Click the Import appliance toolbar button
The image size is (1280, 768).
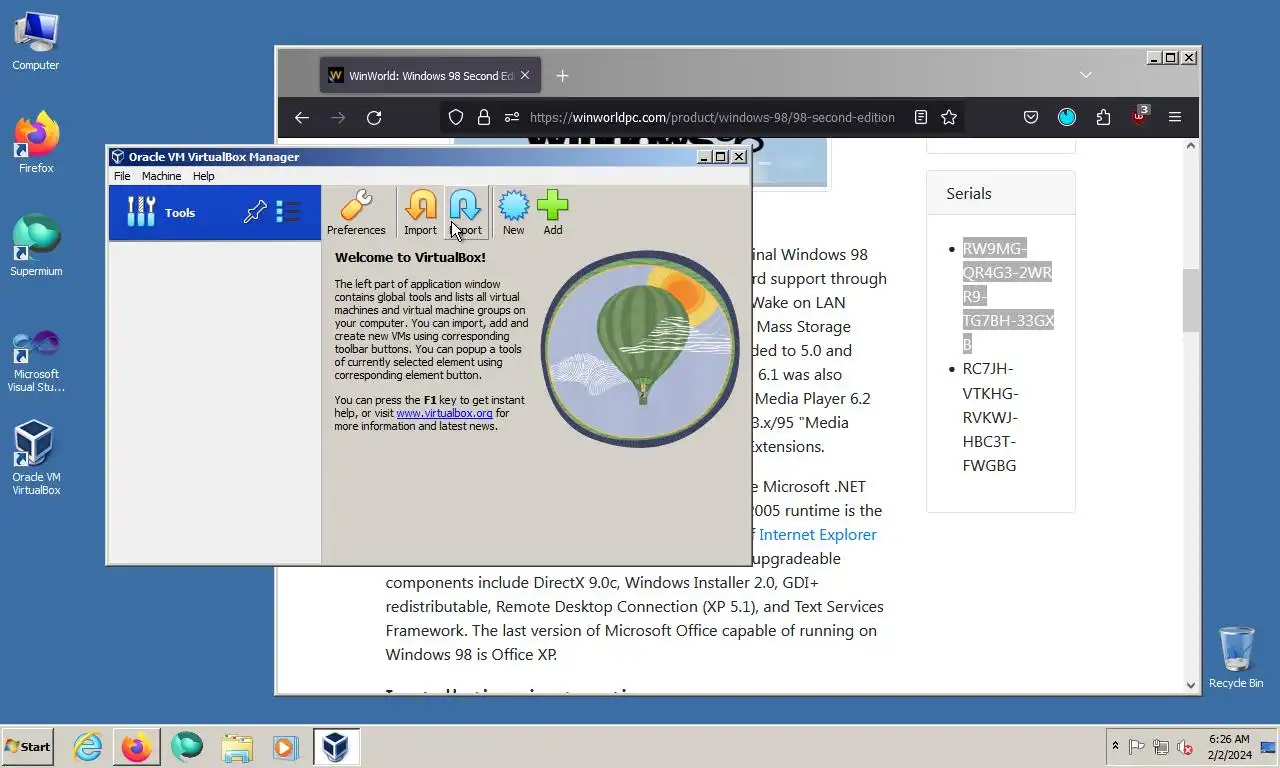420,212
